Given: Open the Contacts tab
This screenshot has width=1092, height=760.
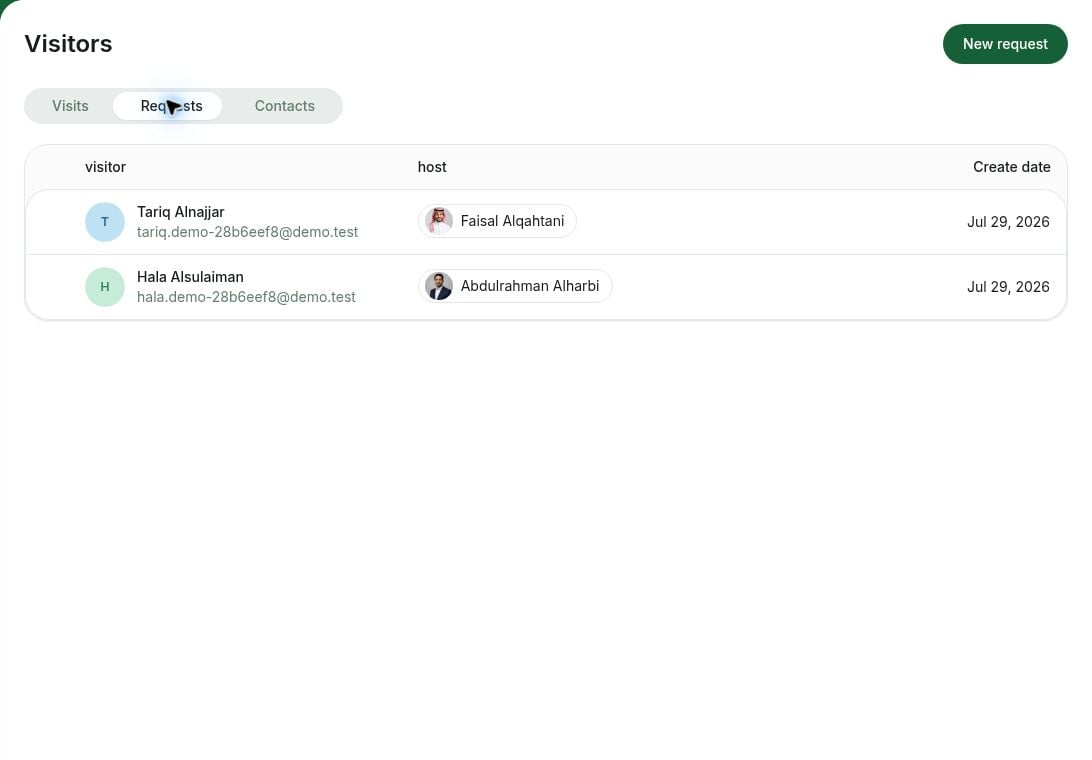Looking at the screenshot, I should click(x=284, y=106).
